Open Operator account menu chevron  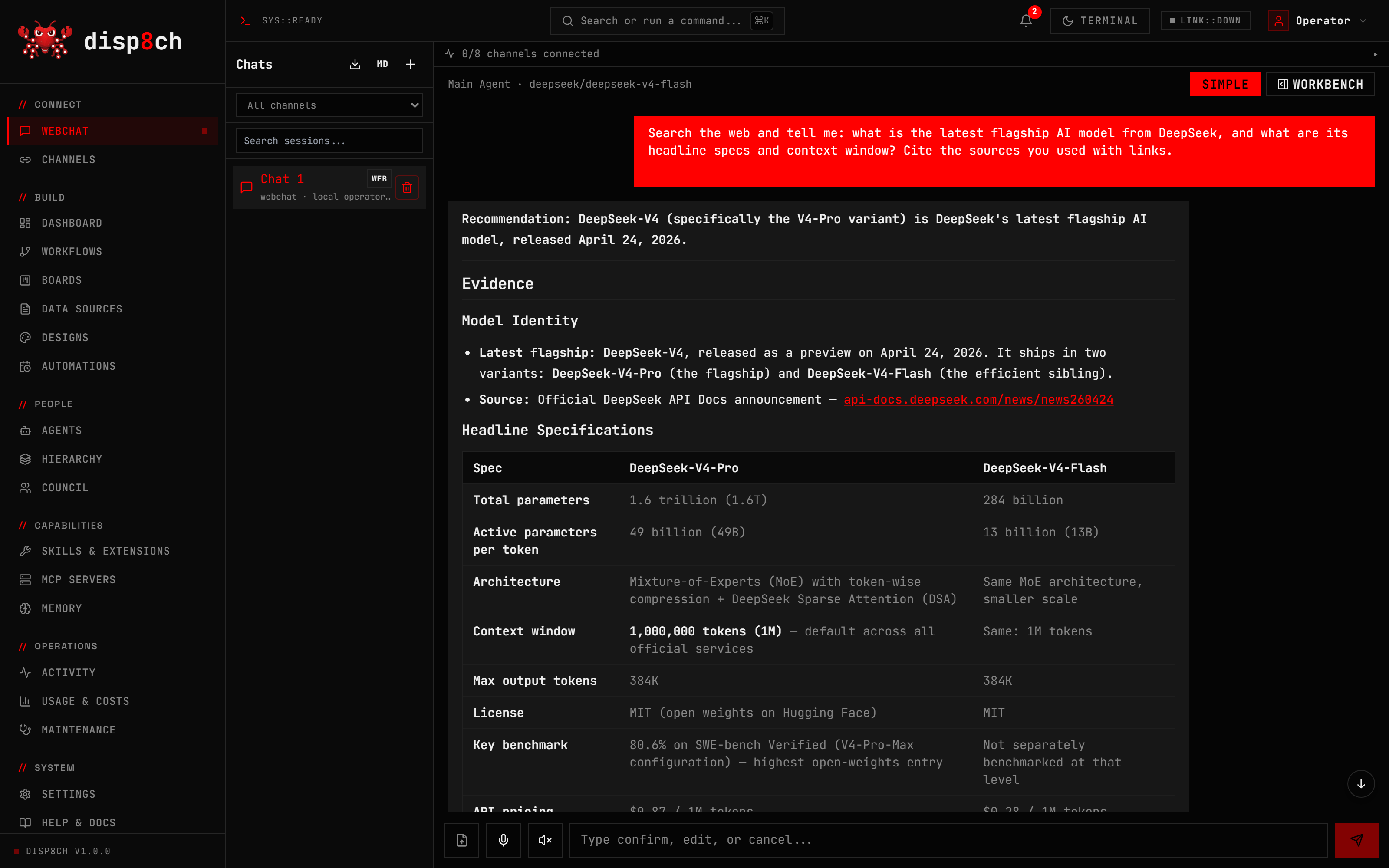tap(1363, 21)
